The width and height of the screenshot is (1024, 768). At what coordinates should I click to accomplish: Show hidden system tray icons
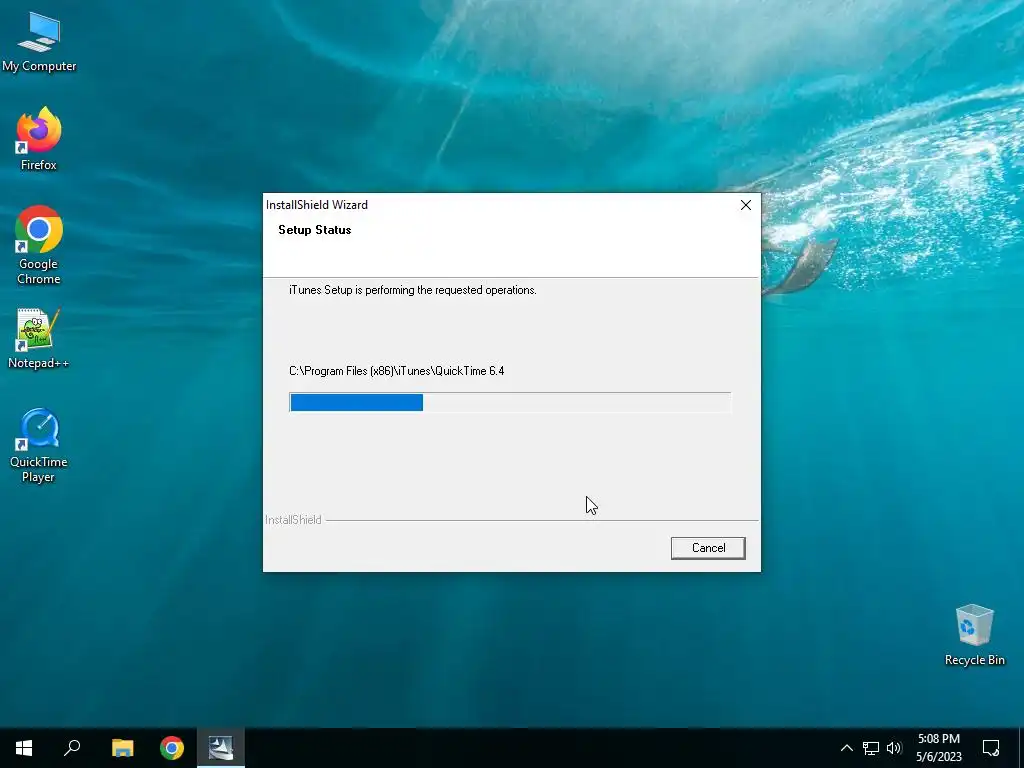coord(846,748)
